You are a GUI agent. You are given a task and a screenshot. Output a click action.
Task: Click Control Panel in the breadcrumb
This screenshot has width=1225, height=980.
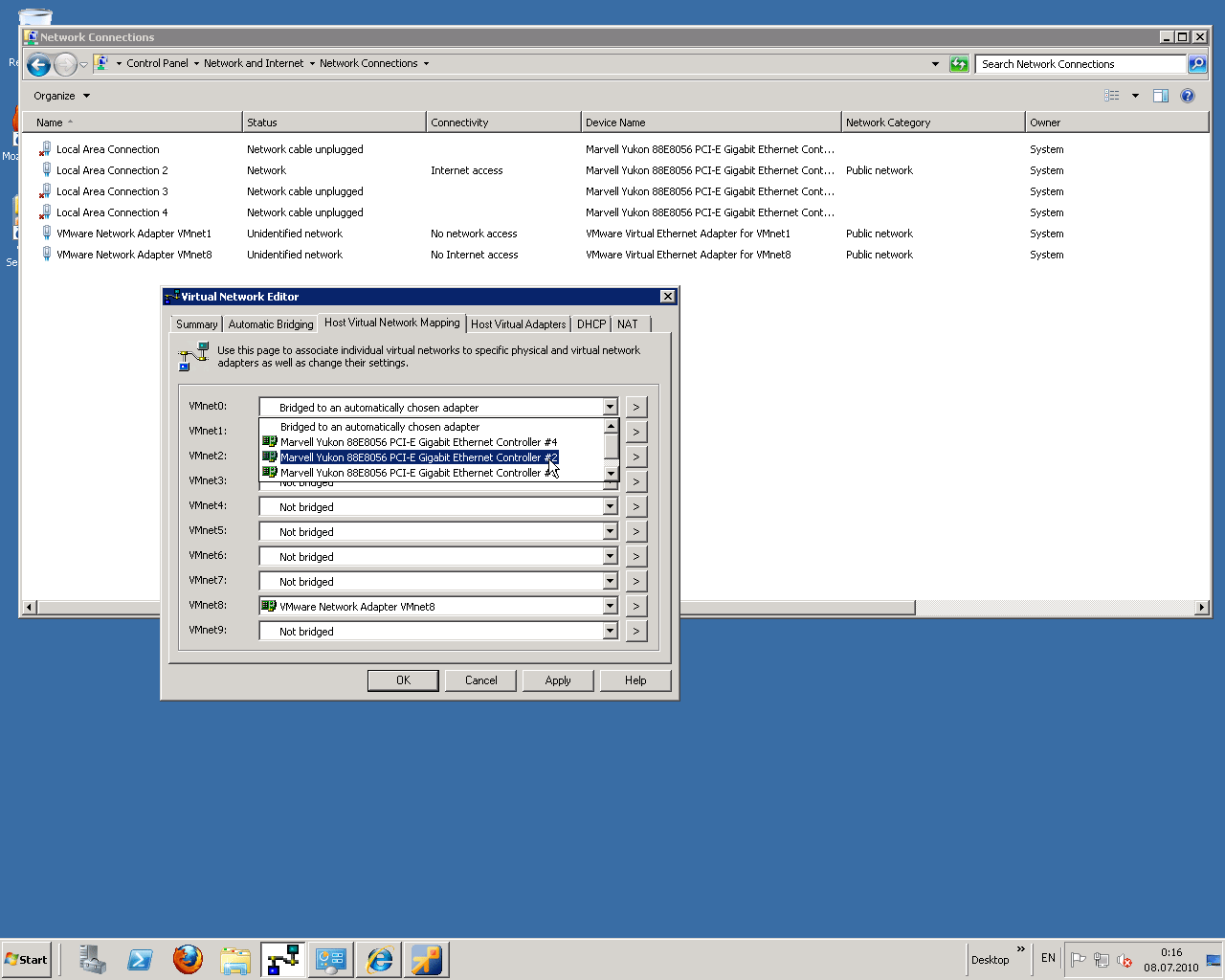click(157, 63)
